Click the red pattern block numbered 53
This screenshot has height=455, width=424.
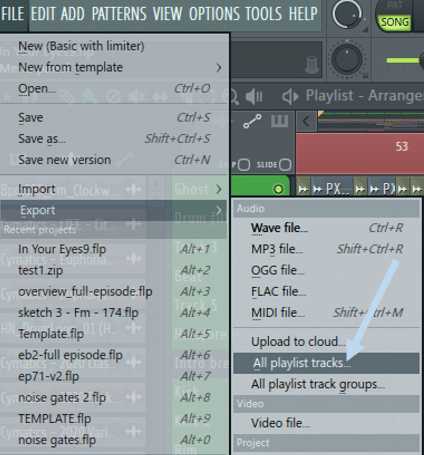(360, 153)
